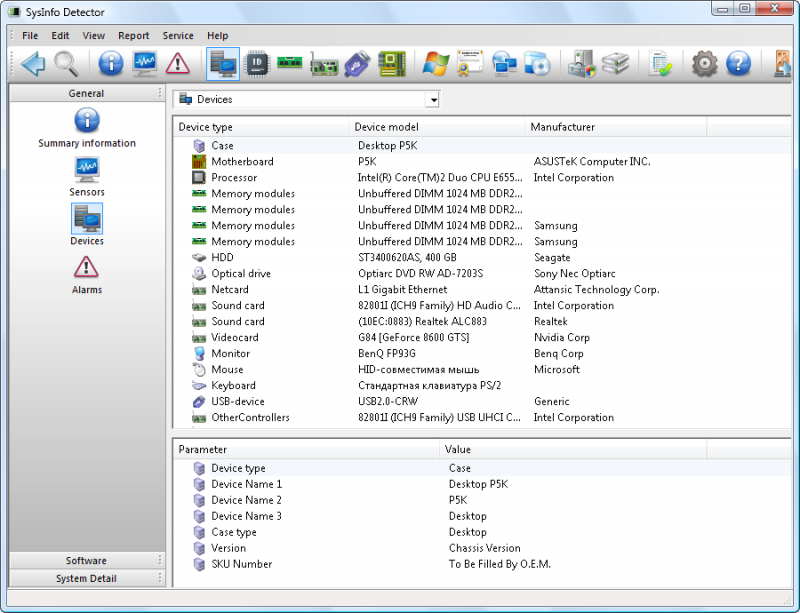Select the Optical drive device row
Image resolution: width=800 pixels, height=613 pixels.
[241, 274]
